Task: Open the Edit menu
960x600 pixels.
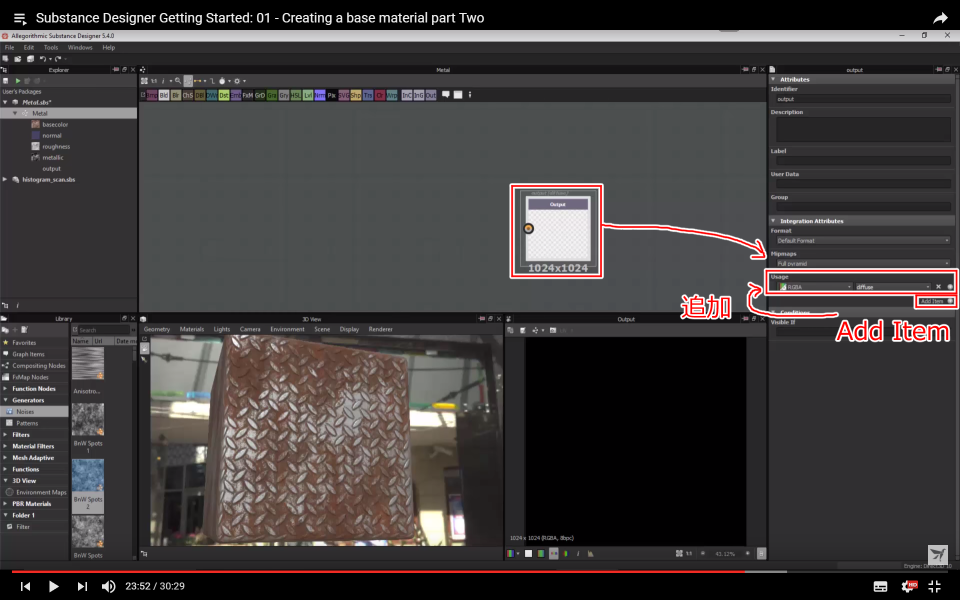Action: [29, 47]
